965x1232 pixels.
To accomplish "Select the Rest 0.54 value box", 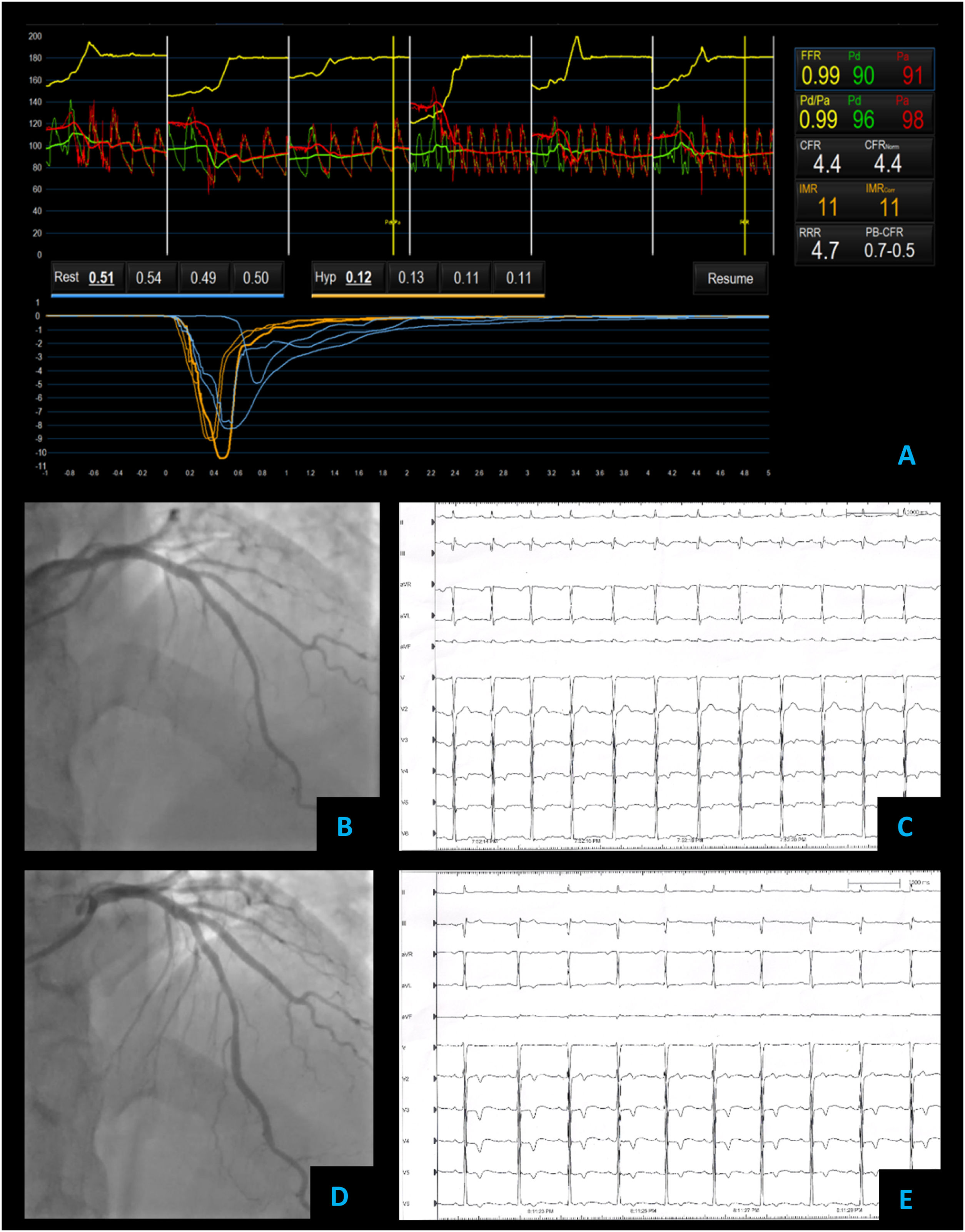I will [x=149, y=277].
